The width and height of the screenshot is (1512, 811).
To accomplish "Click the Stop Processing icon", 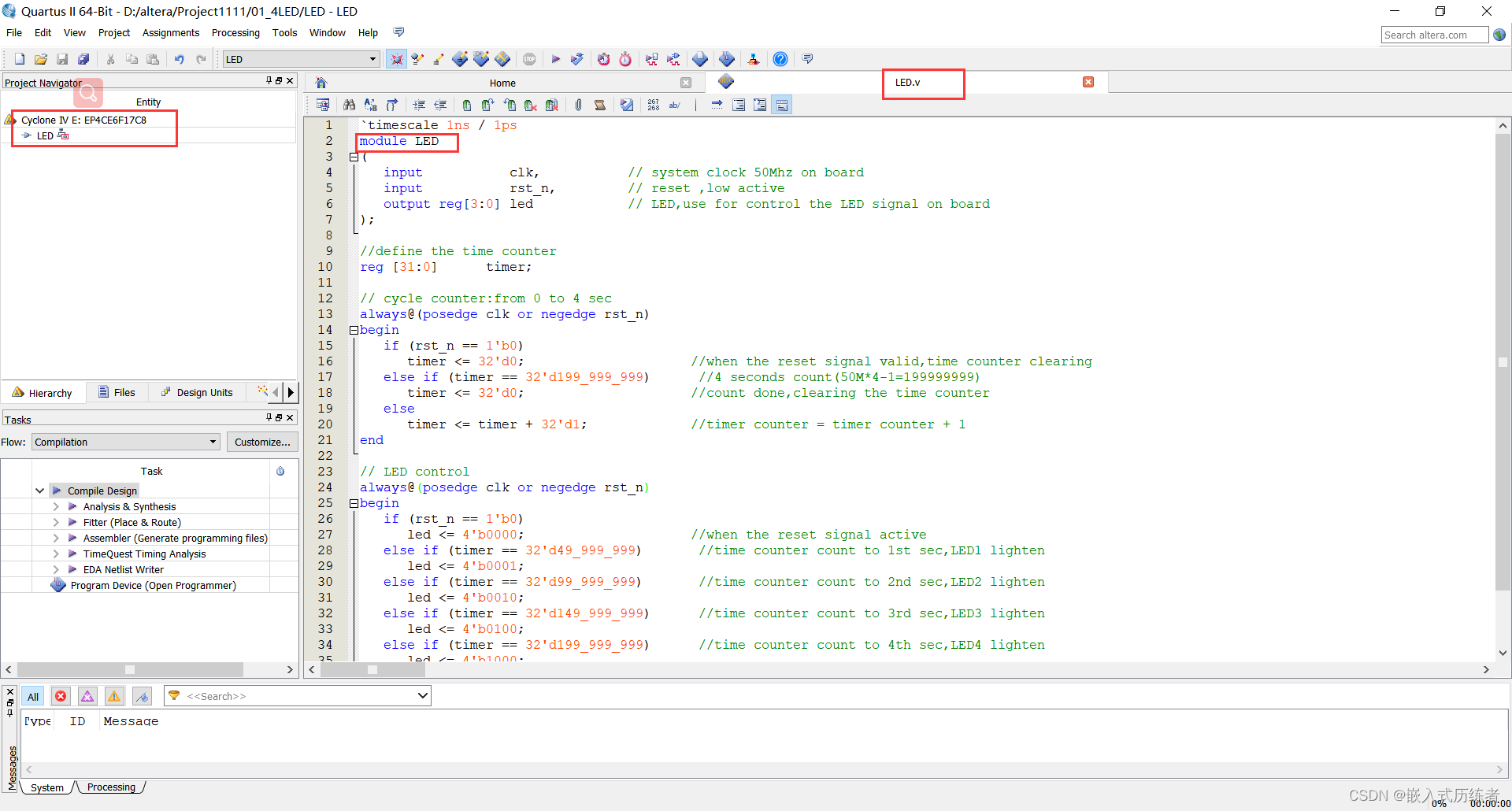I will tap(529, 59).
